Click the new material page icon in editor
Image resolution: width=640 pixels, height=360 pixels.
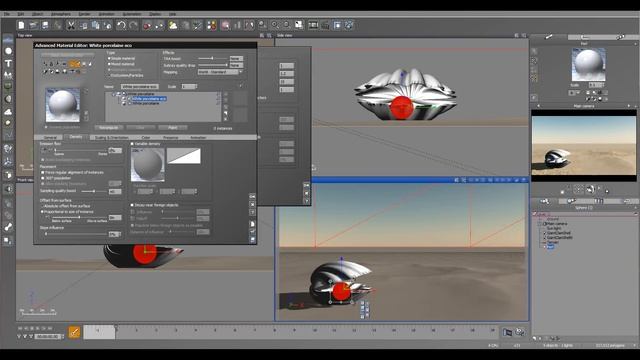(252, 224)
